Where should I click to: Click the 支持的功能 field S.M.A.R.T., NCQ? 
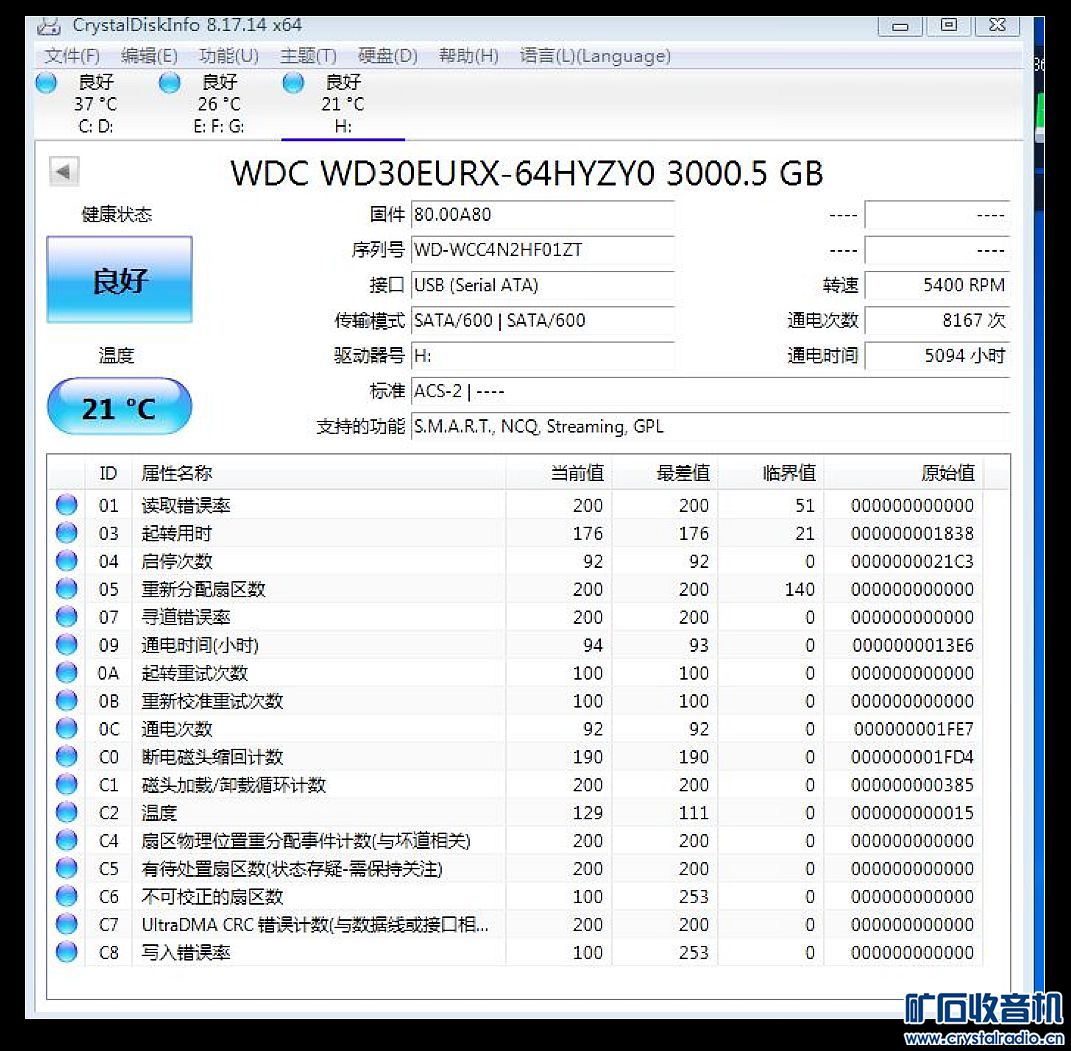coord(710,427)
